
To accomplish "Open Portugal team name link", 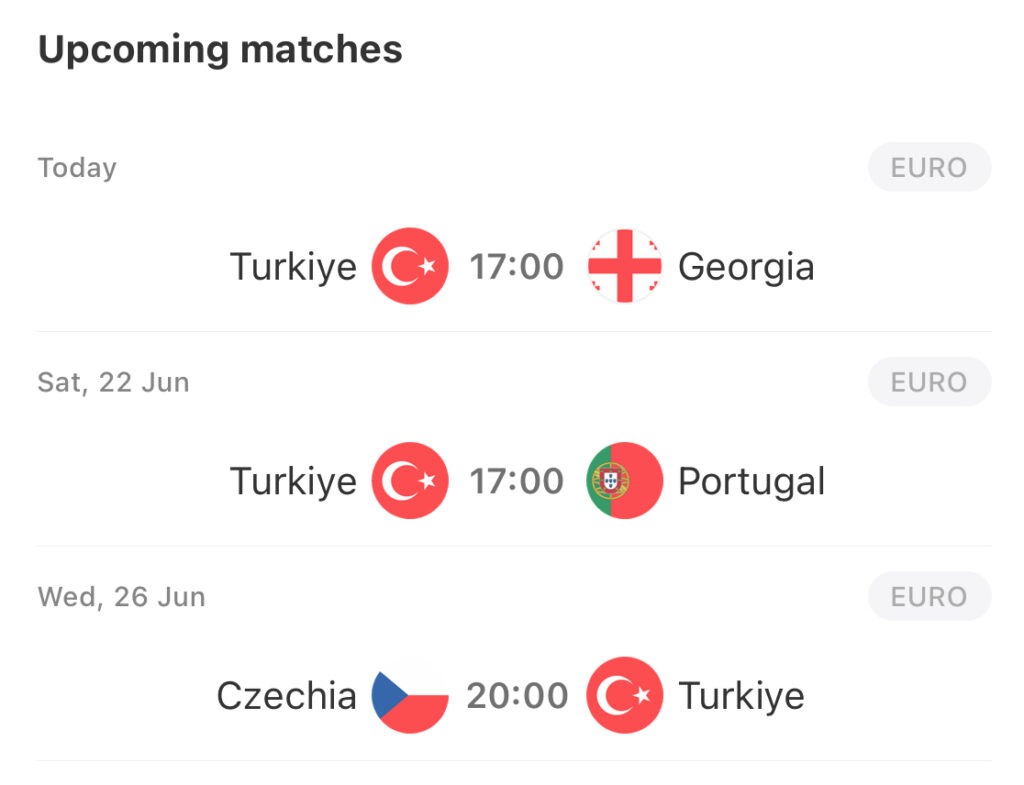I will point(752,483).
